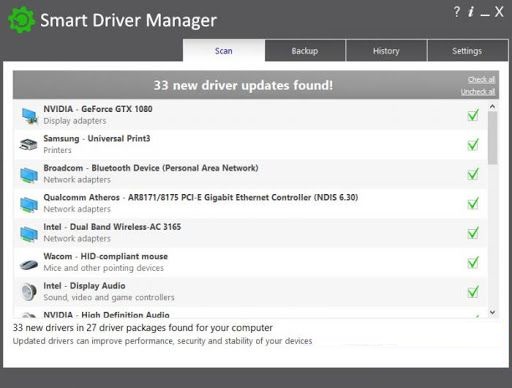Uncheck the Qualcomm Atheros Ethernet Controller driver
This screenshot has width=512, height=388.
coord(473,203)
